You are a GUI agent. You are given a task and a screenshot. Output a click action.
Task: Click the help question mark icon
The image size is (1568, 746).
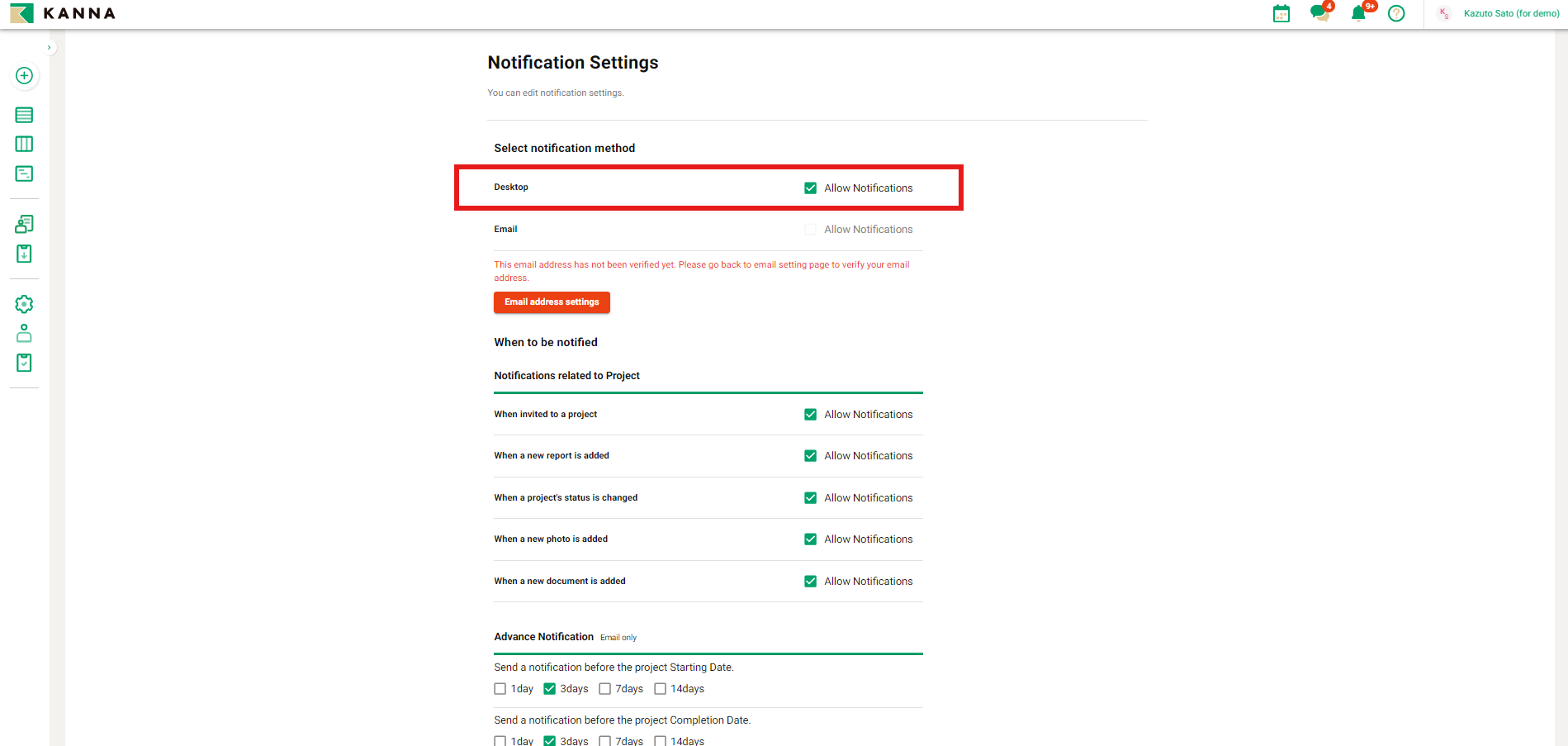pos(1396,14)
